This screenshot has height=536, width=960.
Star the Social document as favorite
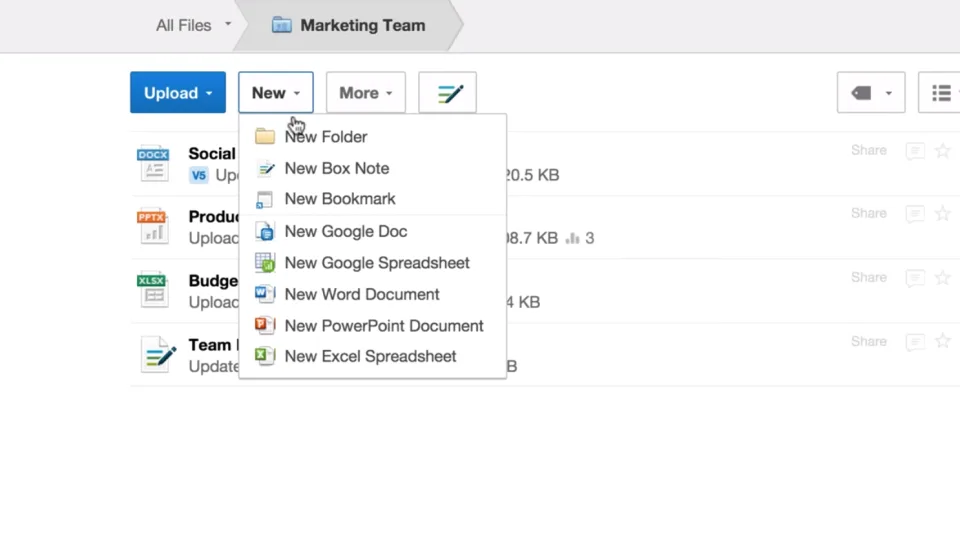(x=943, y=151)
